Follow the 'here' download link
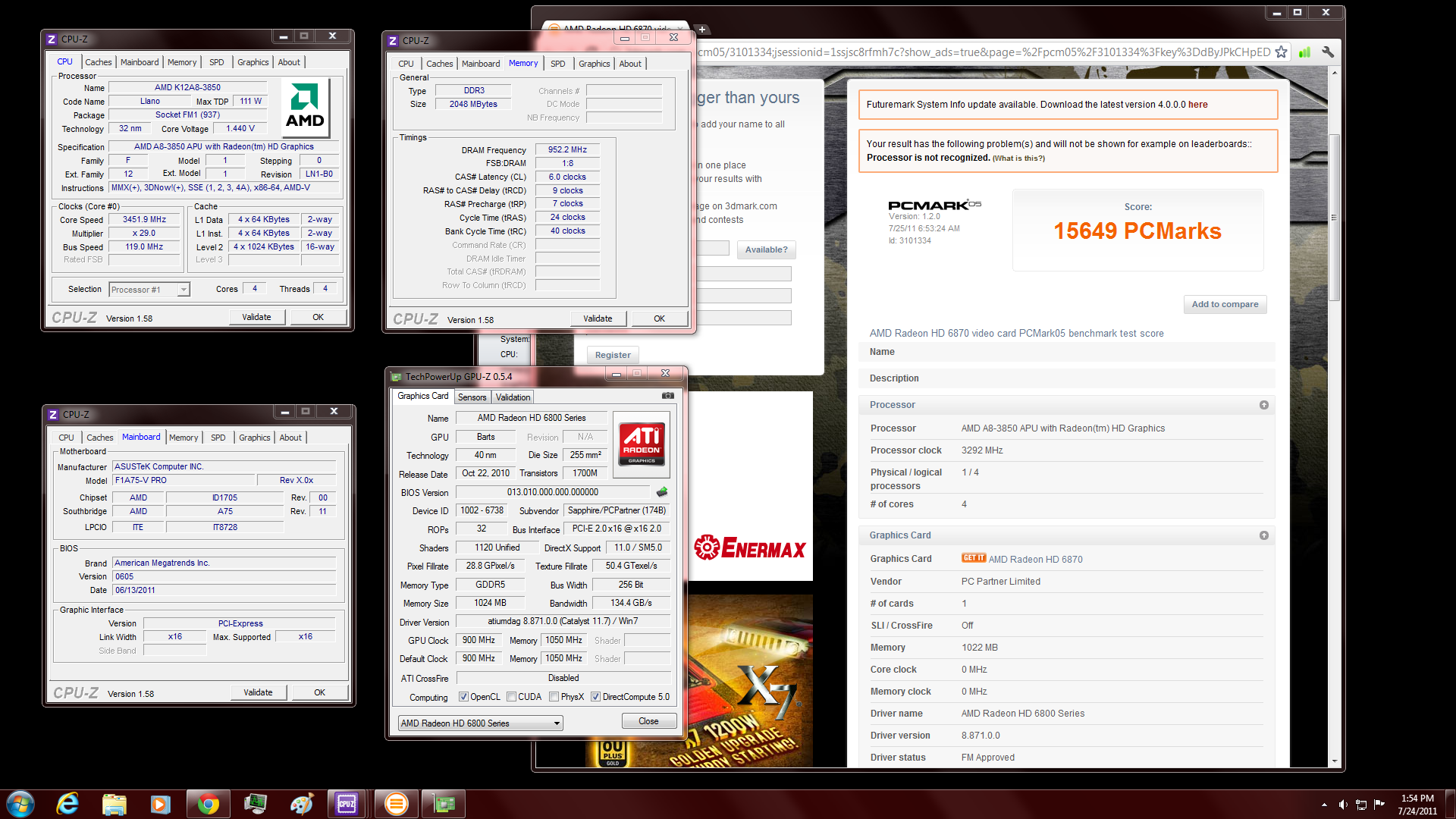 pyautogui.click(x=1198, y=105)
